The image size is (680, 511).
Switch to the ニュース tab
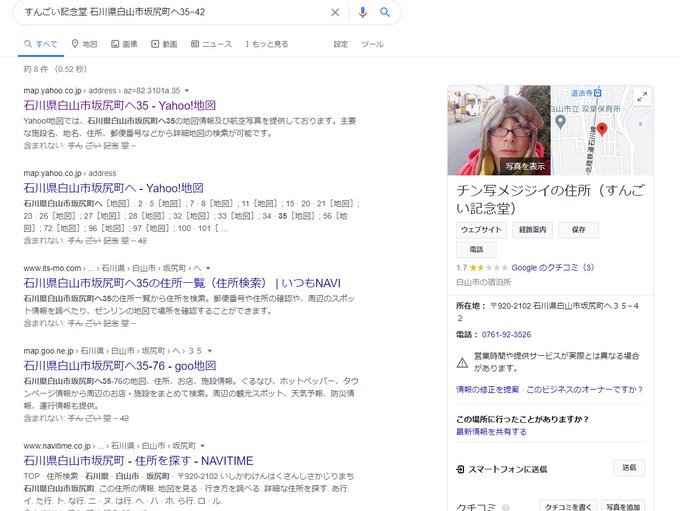(x=211, y=44)
